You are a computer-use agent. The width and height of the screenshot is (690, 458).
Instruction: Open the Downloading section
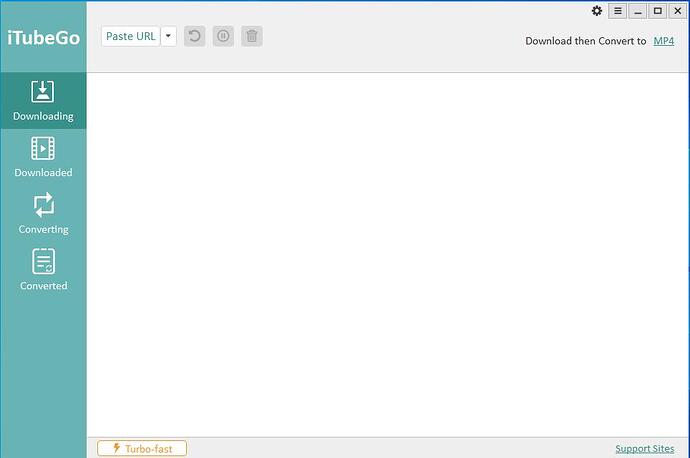[x=43, y=101]
